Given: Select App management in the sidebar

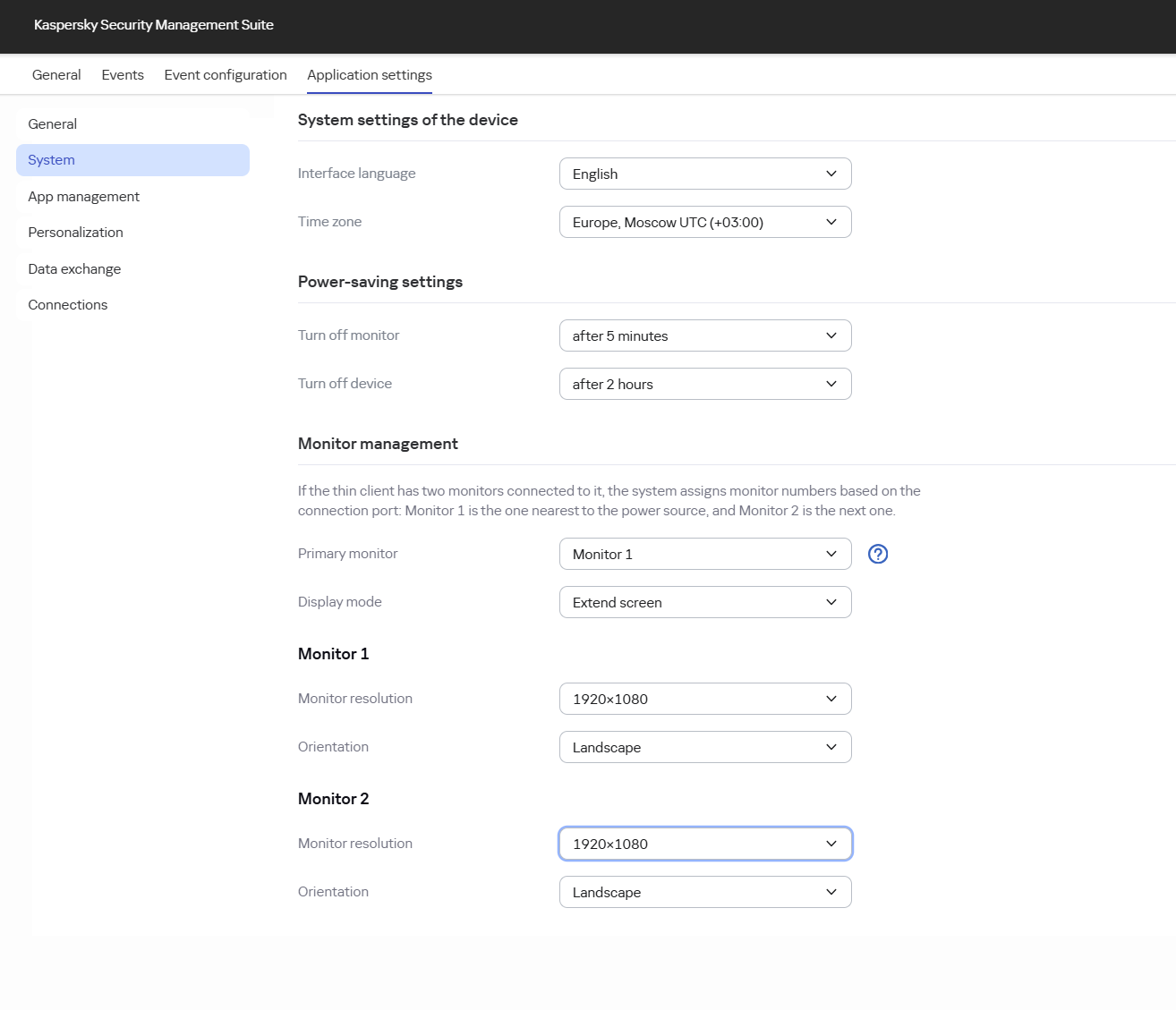Looking at the screenshot, I should 83,196.
